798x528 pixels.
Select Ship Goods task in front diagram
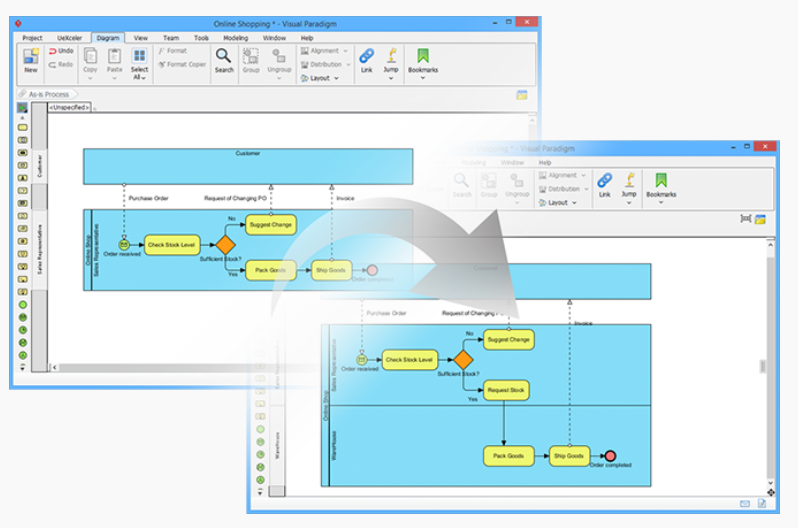pos(569,456)
